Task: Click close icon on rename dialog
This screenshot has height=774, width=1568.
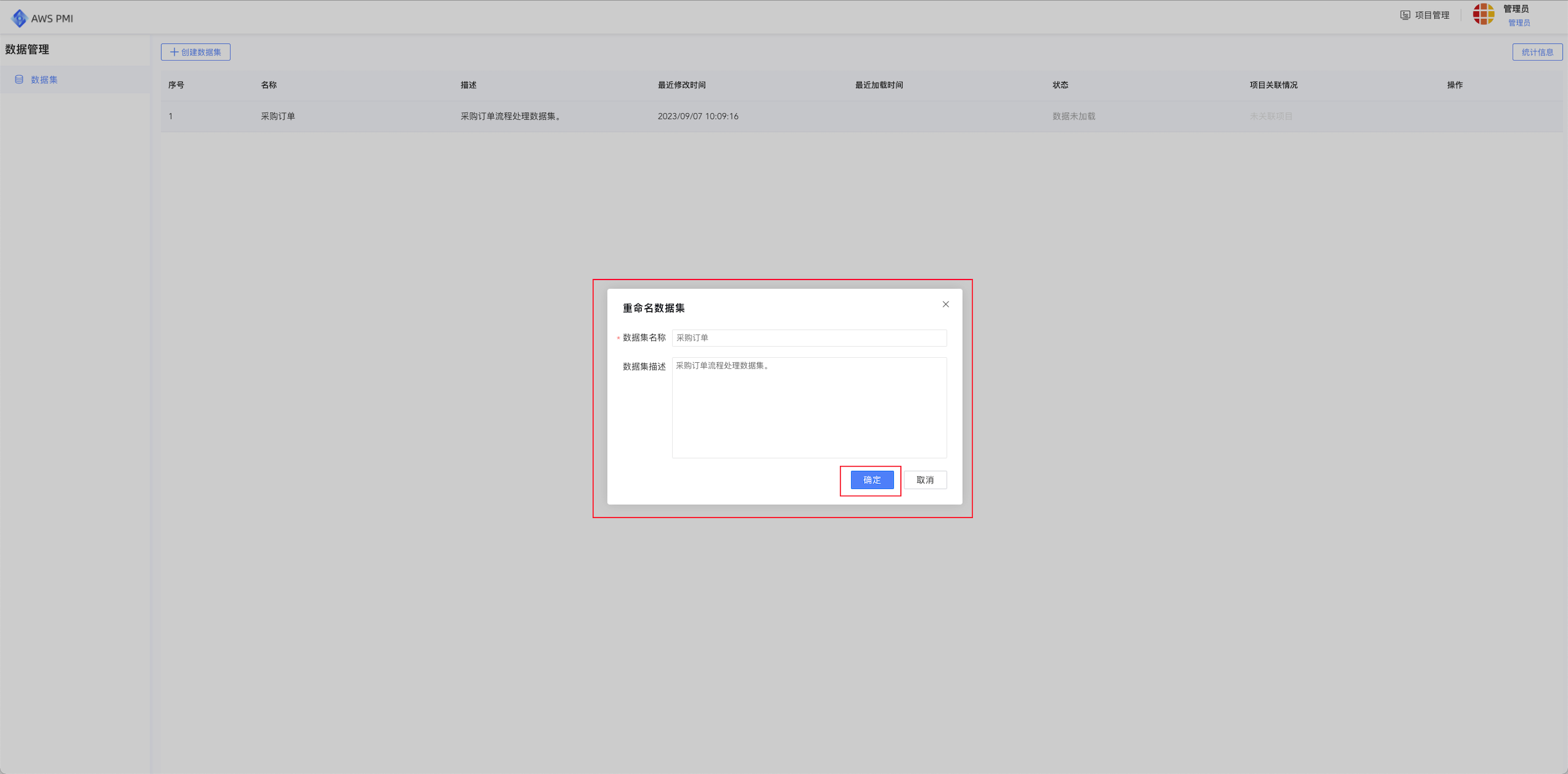Action: pos(945,304)
